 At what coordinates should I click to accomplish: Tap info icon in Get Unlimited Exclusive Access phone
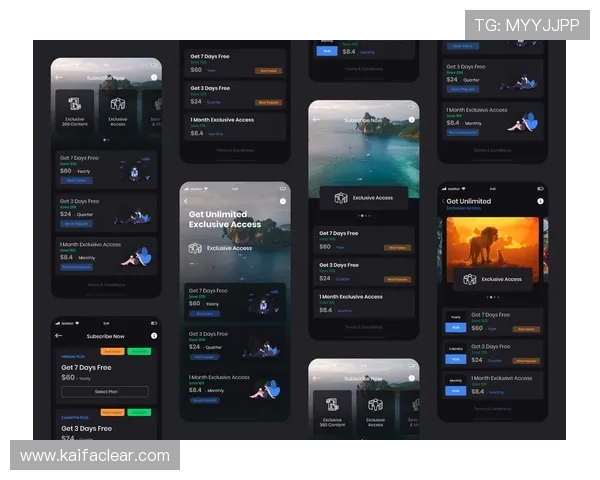tap(283, 201)
